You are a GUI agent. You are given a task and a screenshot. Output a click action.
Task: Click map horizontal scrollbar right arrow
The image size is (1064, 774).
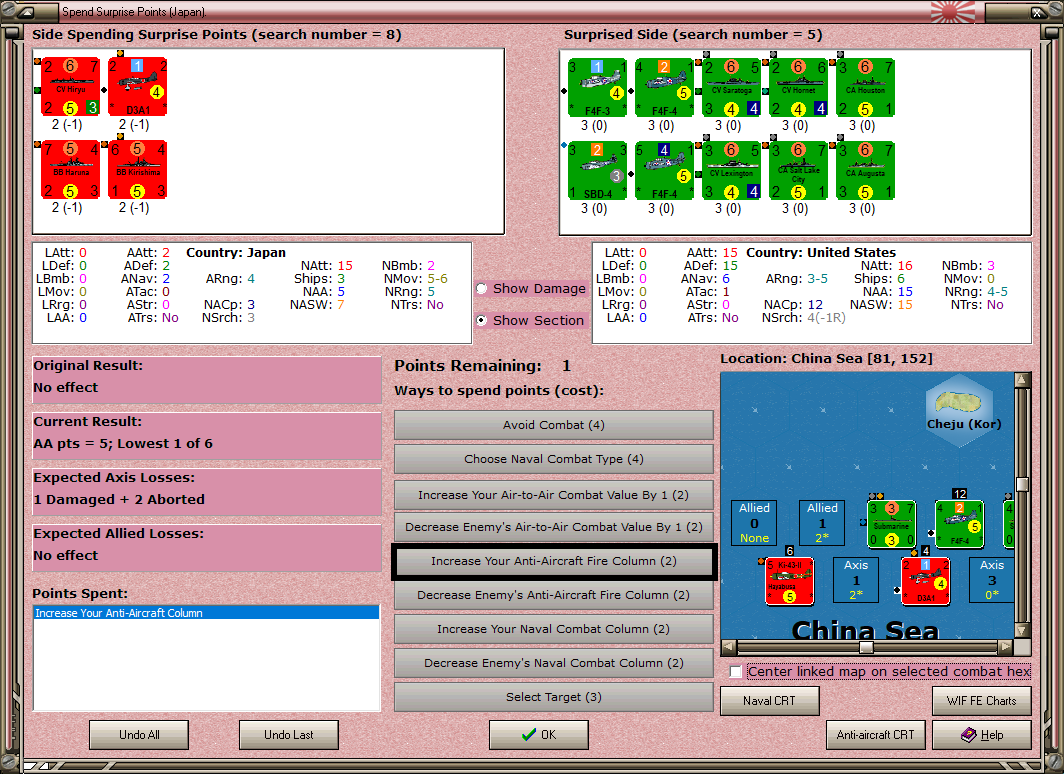click(x=1006, y=646)
